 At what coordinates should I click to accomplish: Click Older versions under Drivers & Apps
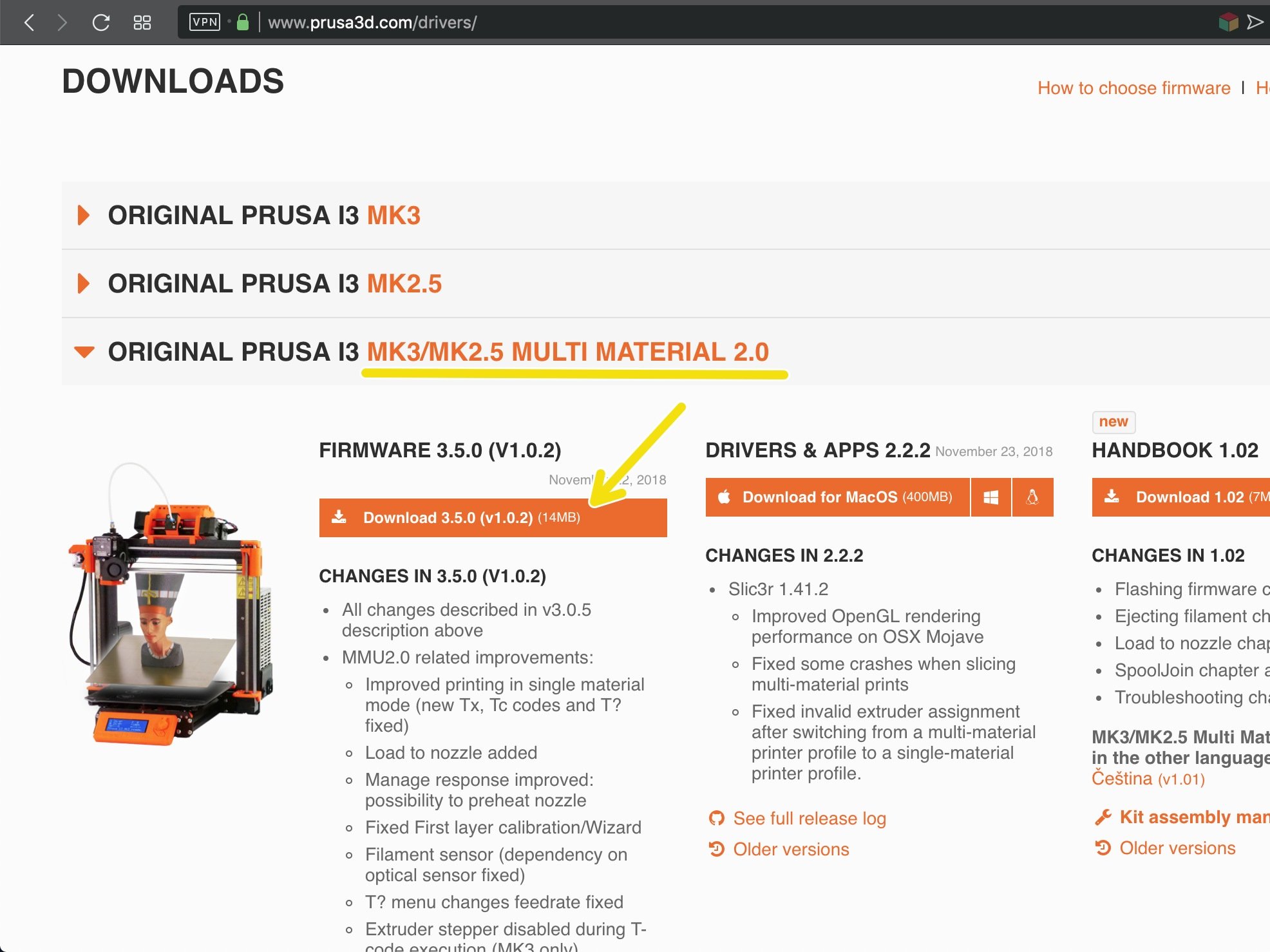tap(791, 850)
